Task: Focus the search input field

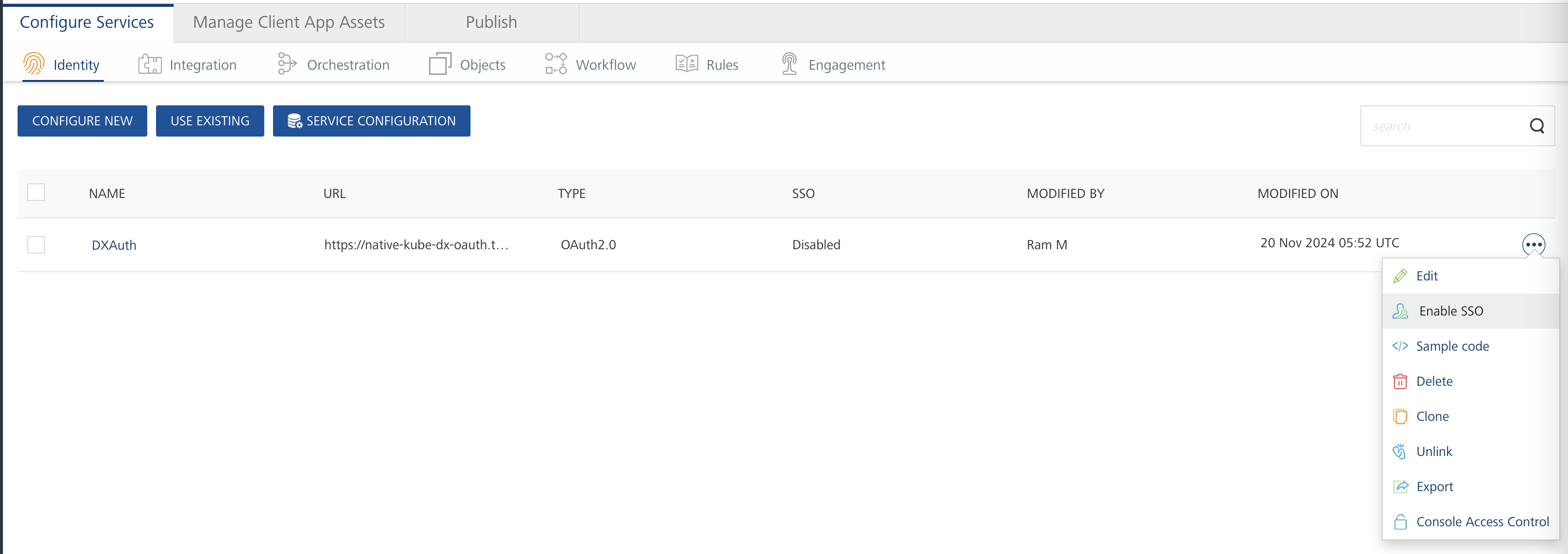Action: [x=1443, y=126]
